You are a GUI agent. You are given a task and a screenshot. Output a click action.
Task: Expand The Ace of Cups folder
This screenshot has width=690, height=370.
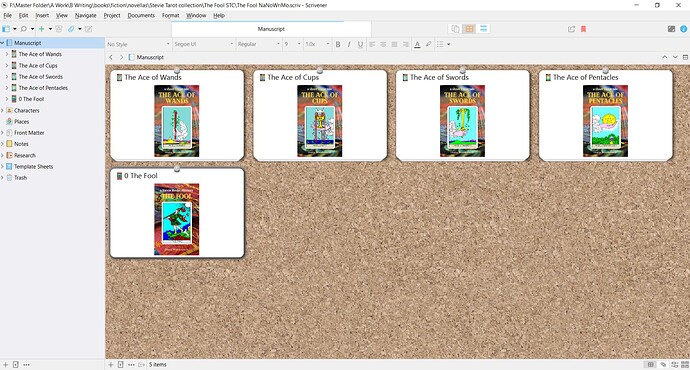[7, 66]
